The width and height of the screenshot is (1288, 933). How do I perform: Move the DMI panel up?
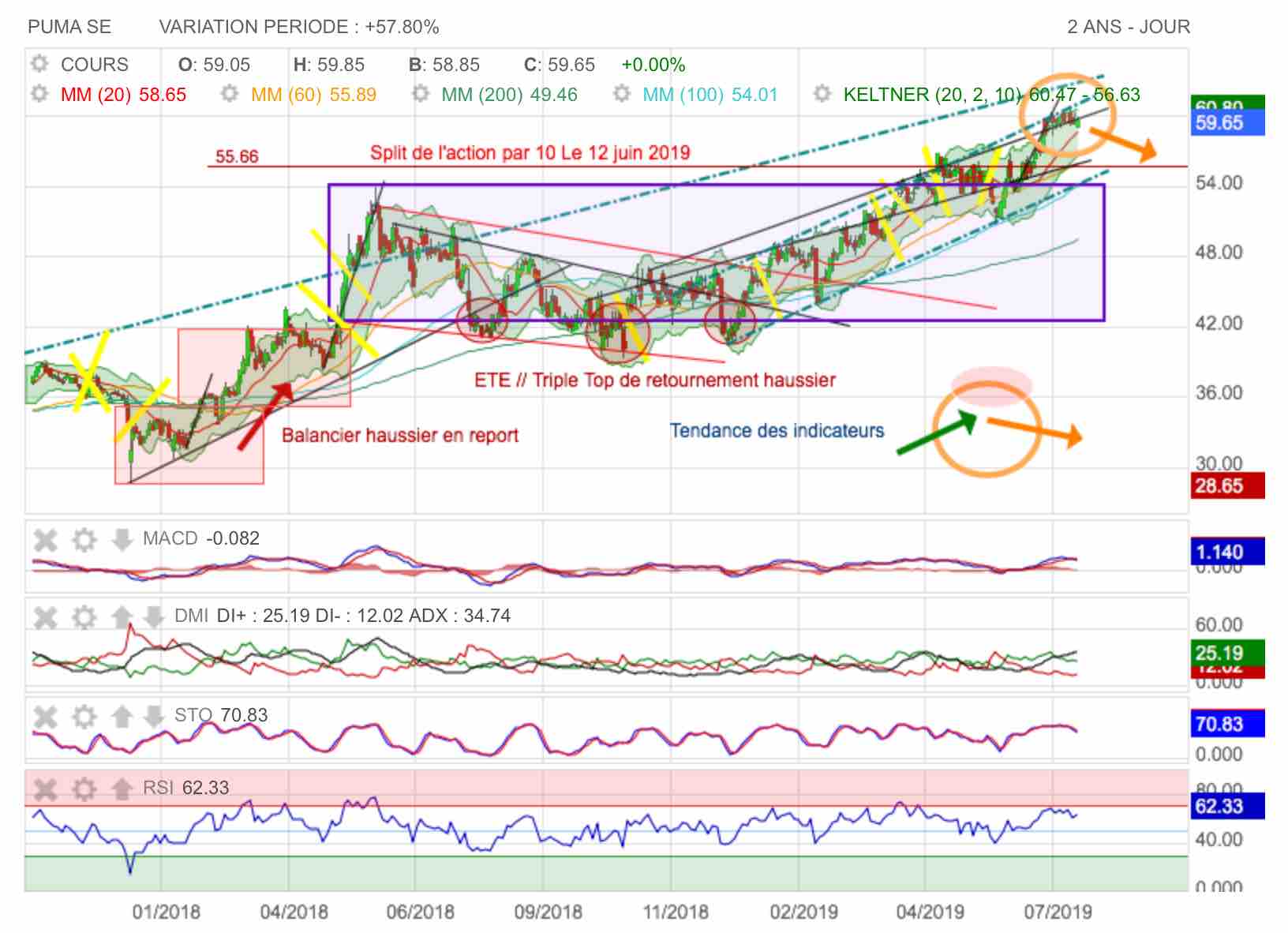(x=122, y=616)
